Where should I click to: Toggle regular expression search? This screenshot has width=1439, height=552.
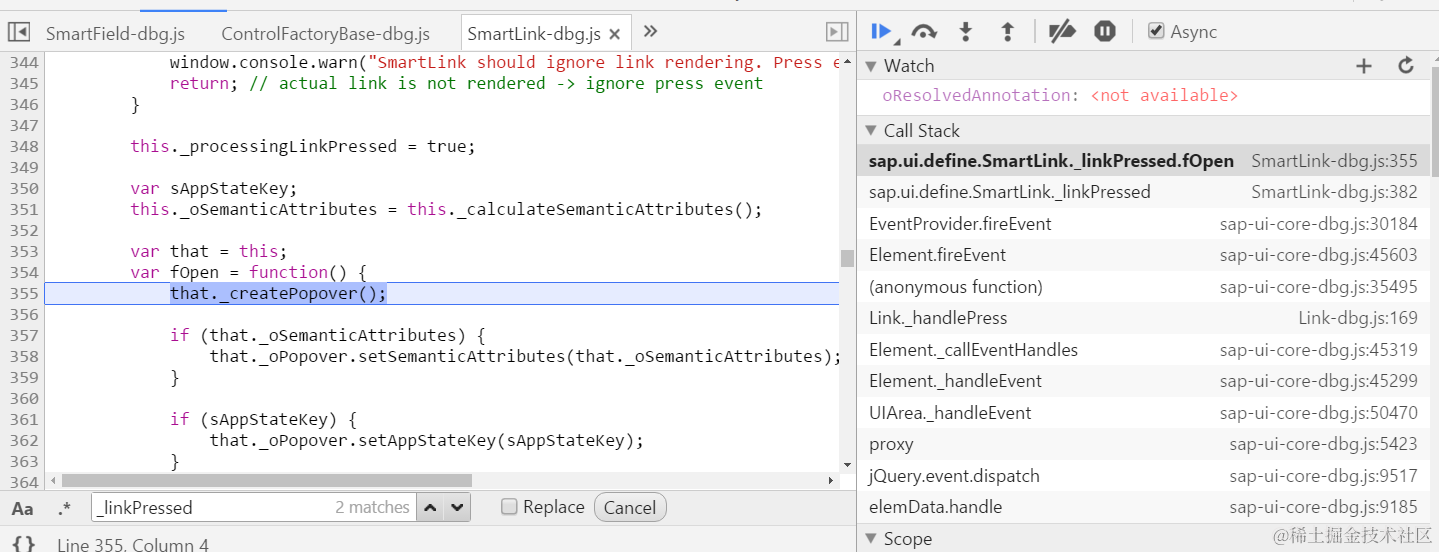65,508
